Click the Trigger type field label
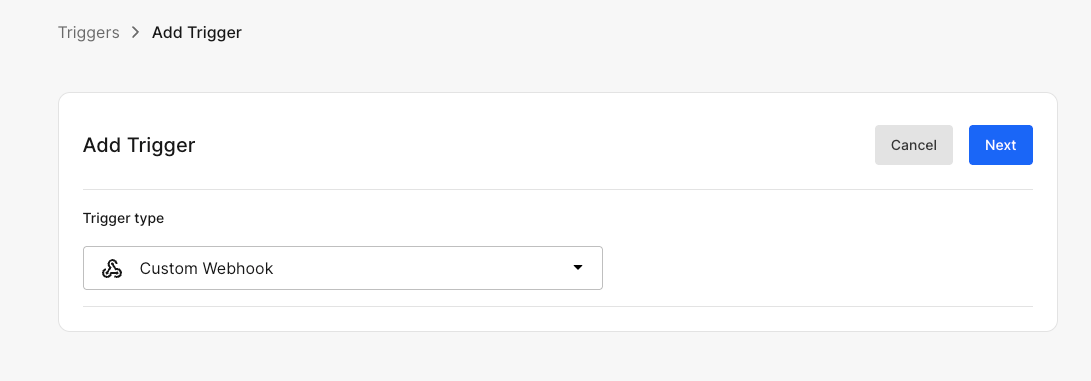This screenshot has width=1091, height=381. point(123,218)
